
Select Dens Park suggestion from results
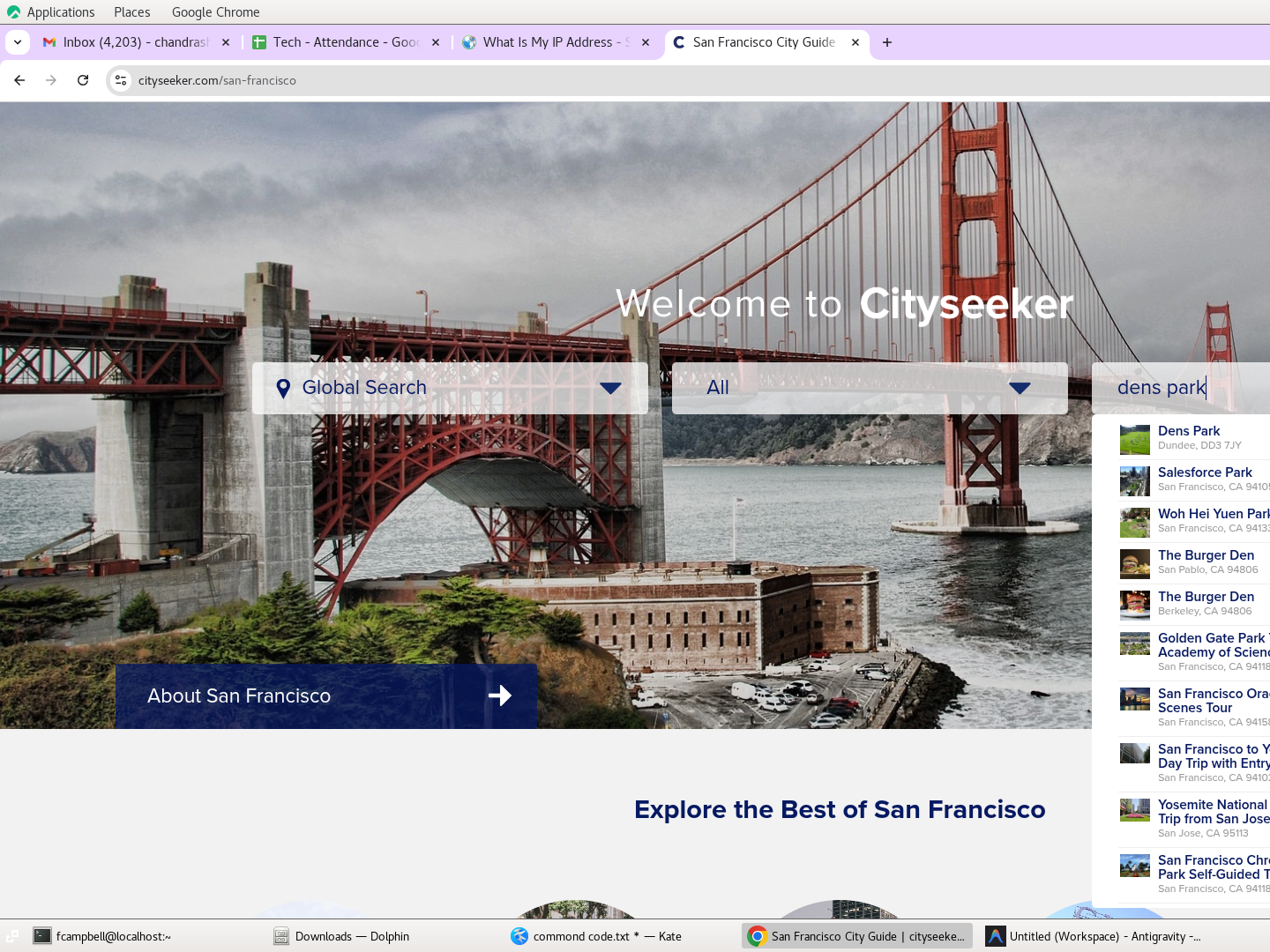click(x=1189, y=431)
